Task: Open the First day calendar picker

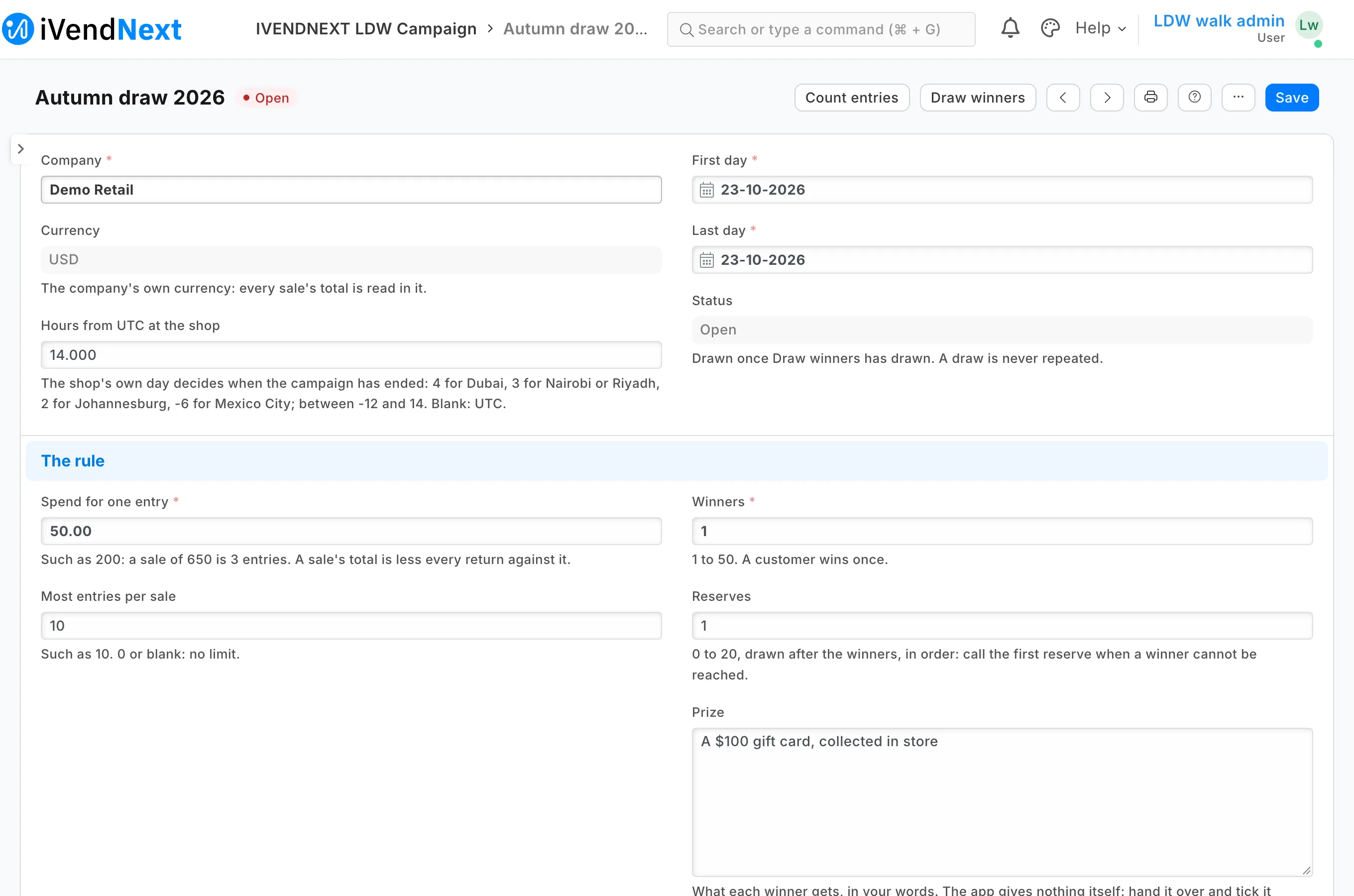Action: tap(707, 190)
